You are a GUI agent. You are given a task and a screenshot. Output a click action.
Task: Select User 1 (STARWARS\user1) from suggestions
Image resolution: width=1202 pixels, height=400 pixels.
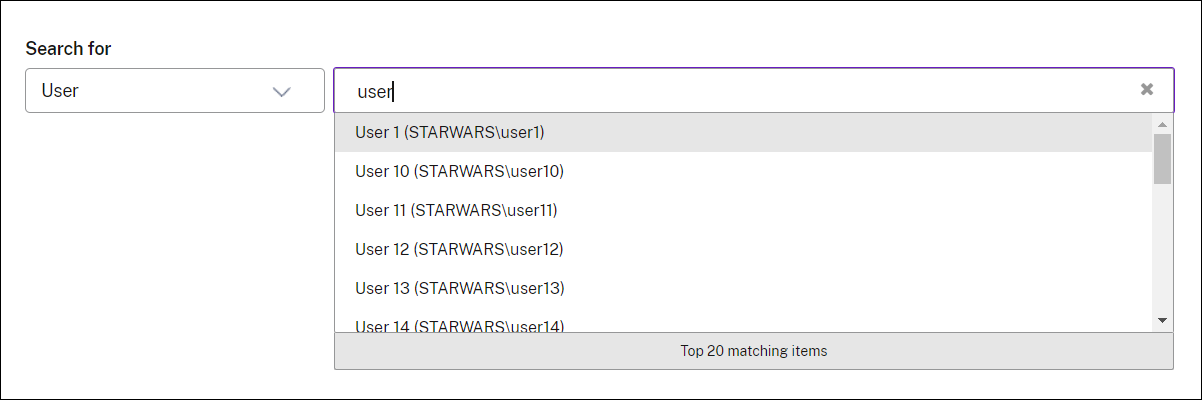pos(450,132)
